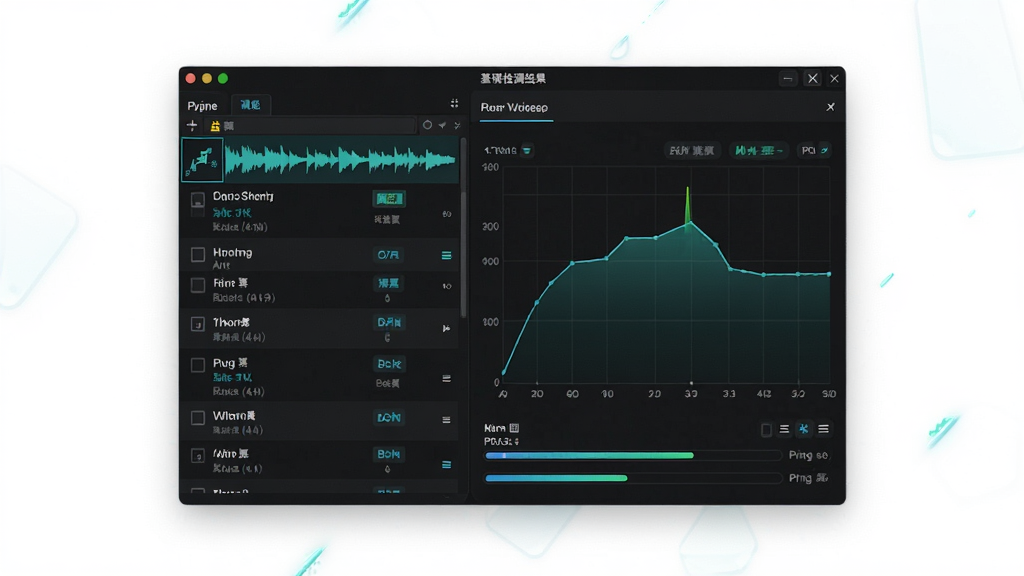Click the track list's vertical scrollbar
This screenshot has width=1024, height=576.
[x=464, y=229]
